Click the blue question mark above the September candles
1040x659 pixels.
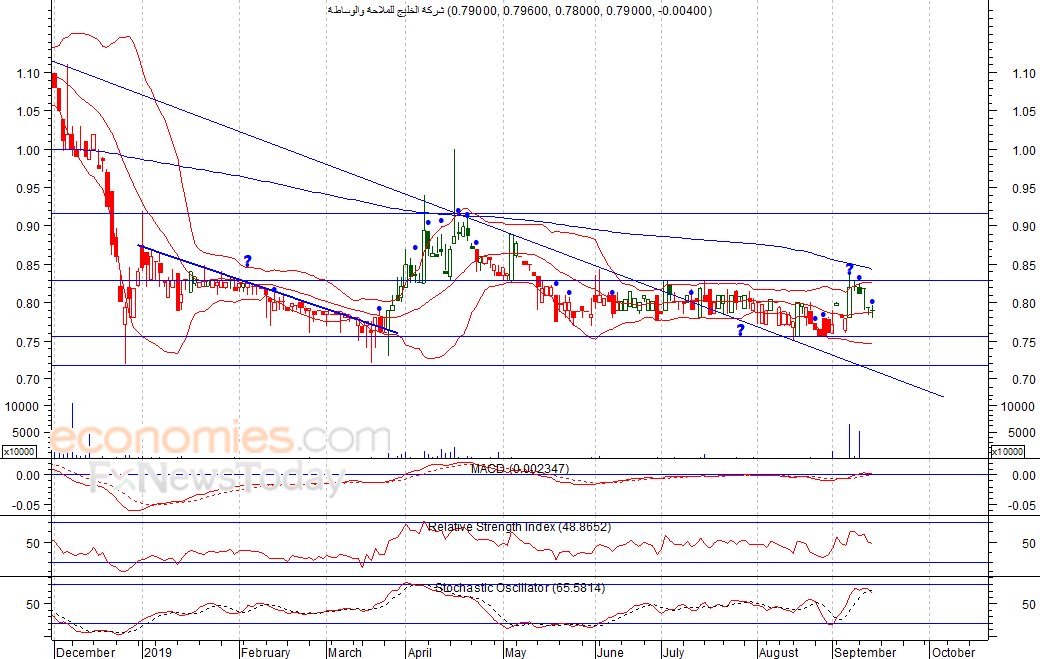point(849,270)
